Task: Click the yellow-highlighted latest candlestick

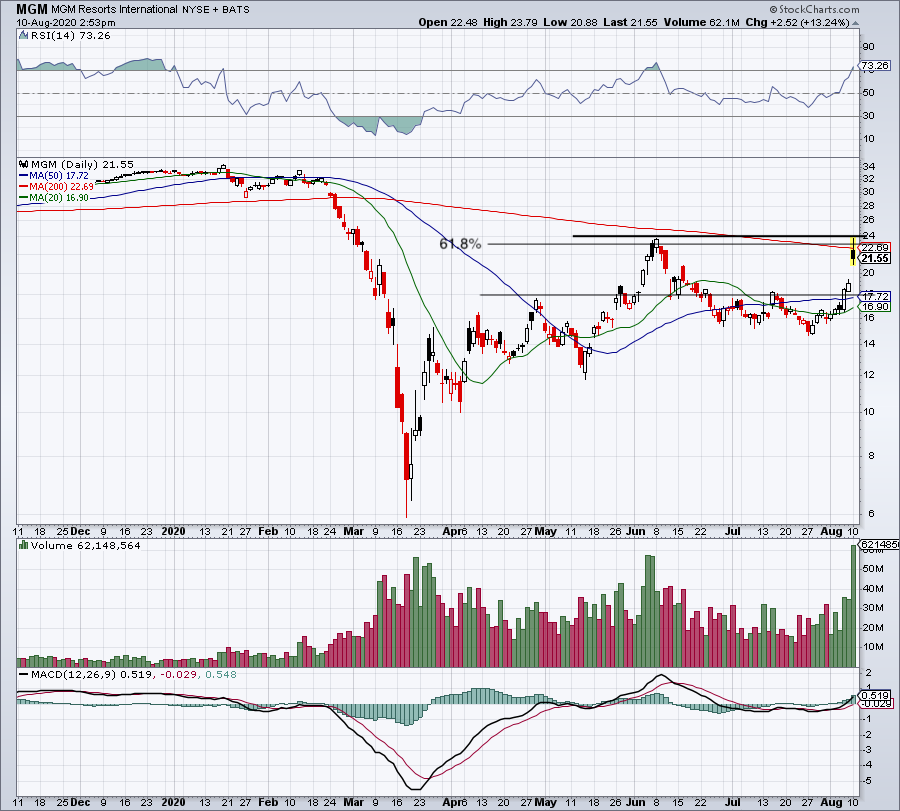Action: 853,251
